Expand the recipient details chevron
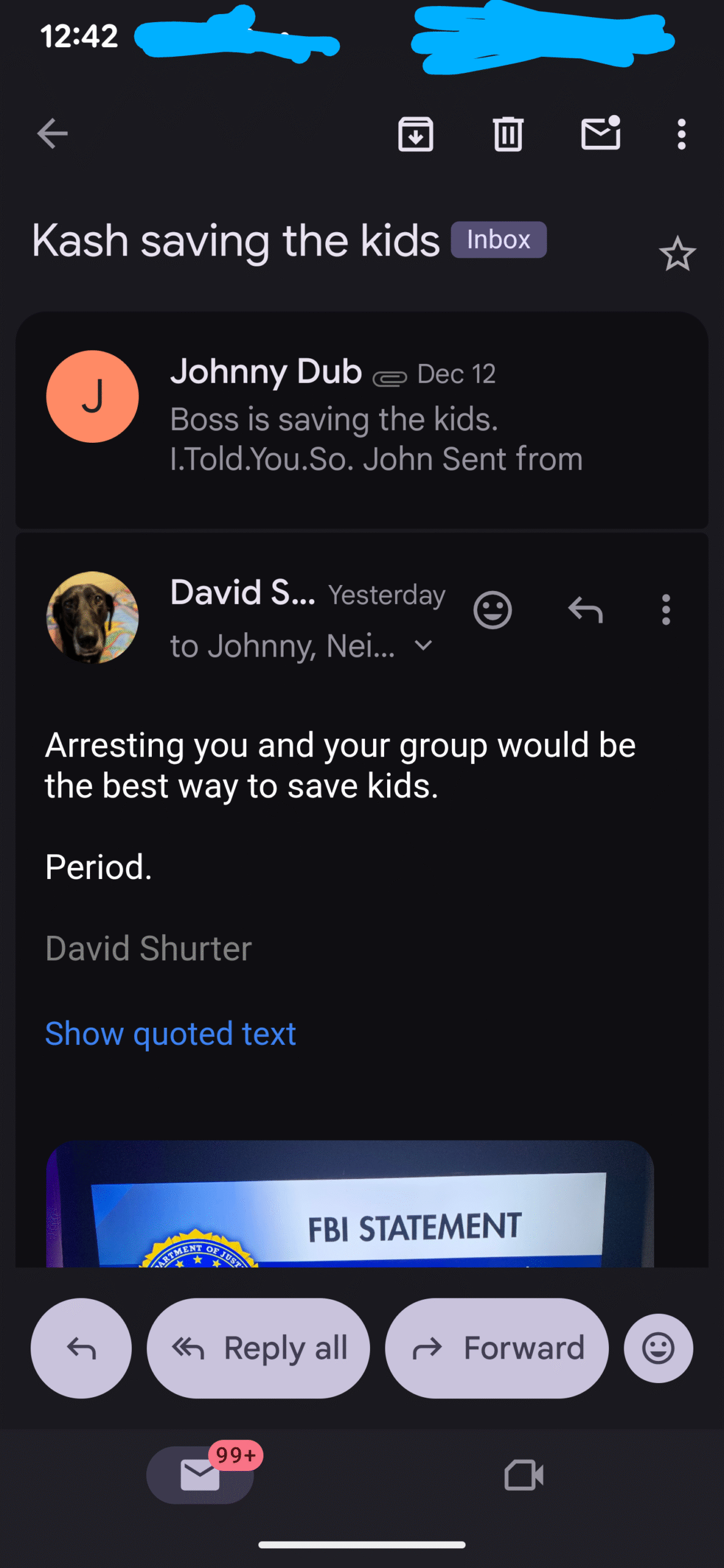 423,645
